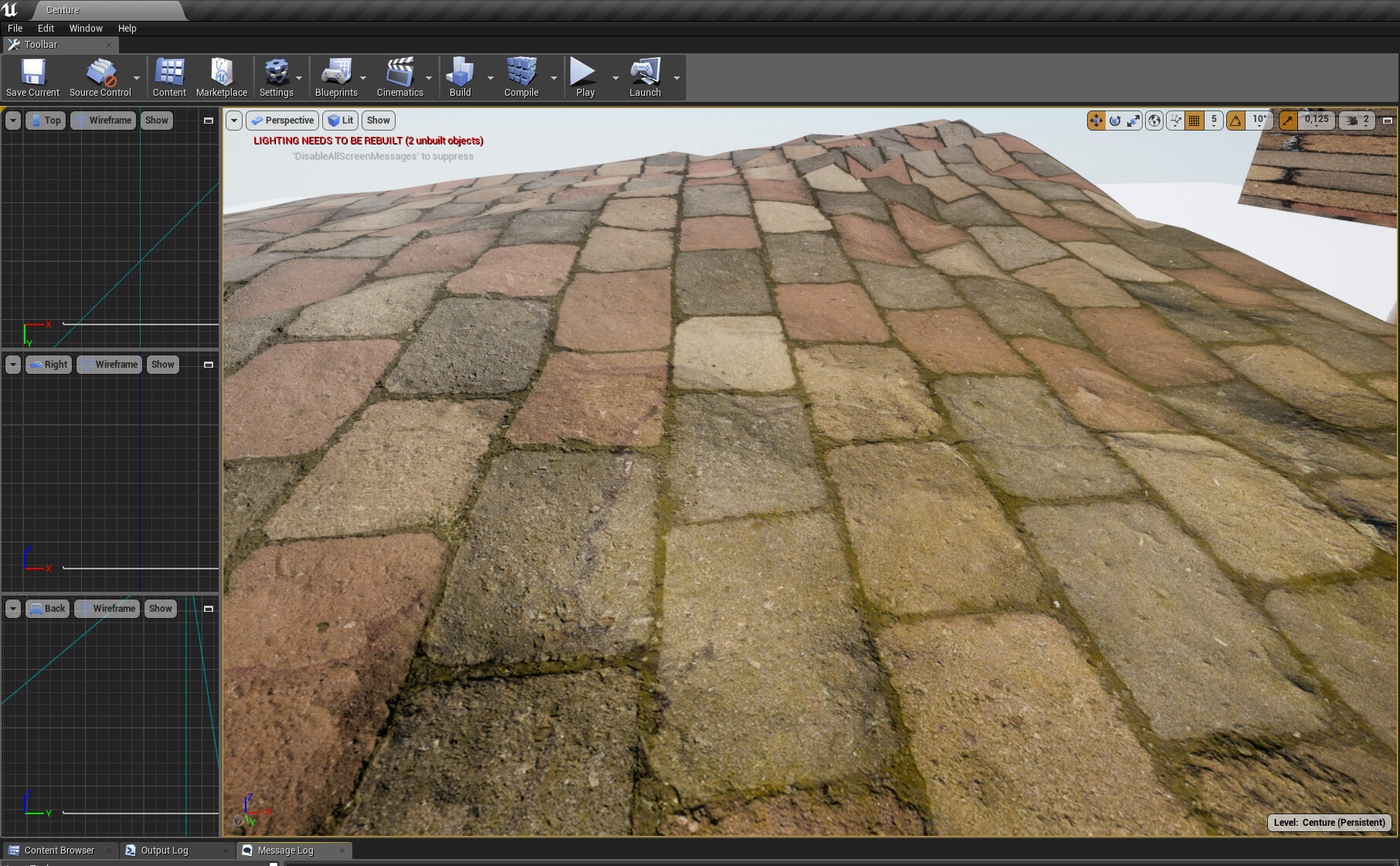The image size is (1400, 866).
Task: Click the Launch icon
Action: (x=644, y=73)
